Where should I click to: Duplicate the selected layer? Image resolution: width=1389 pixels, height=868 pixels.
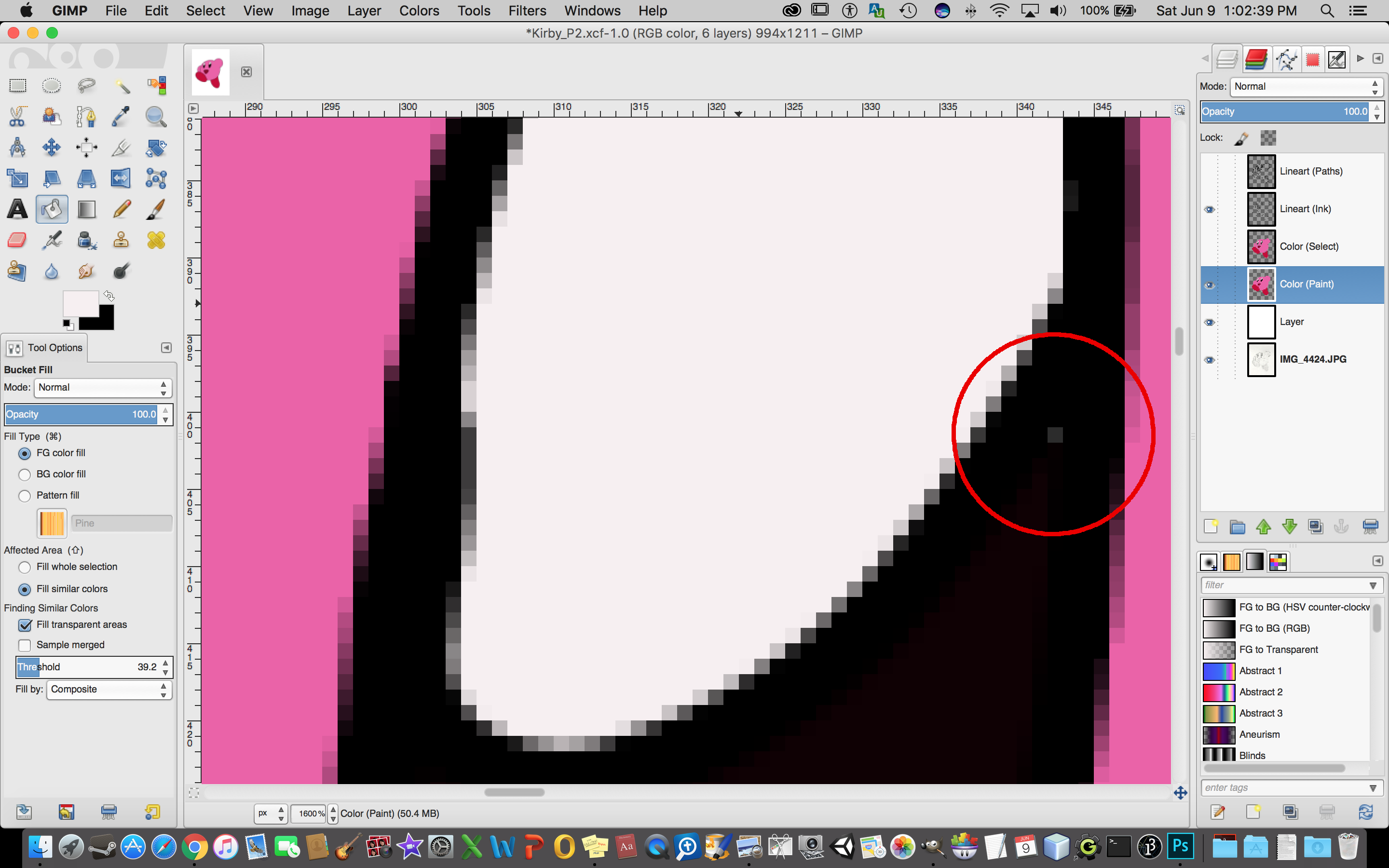click(x=1316, y=527)
